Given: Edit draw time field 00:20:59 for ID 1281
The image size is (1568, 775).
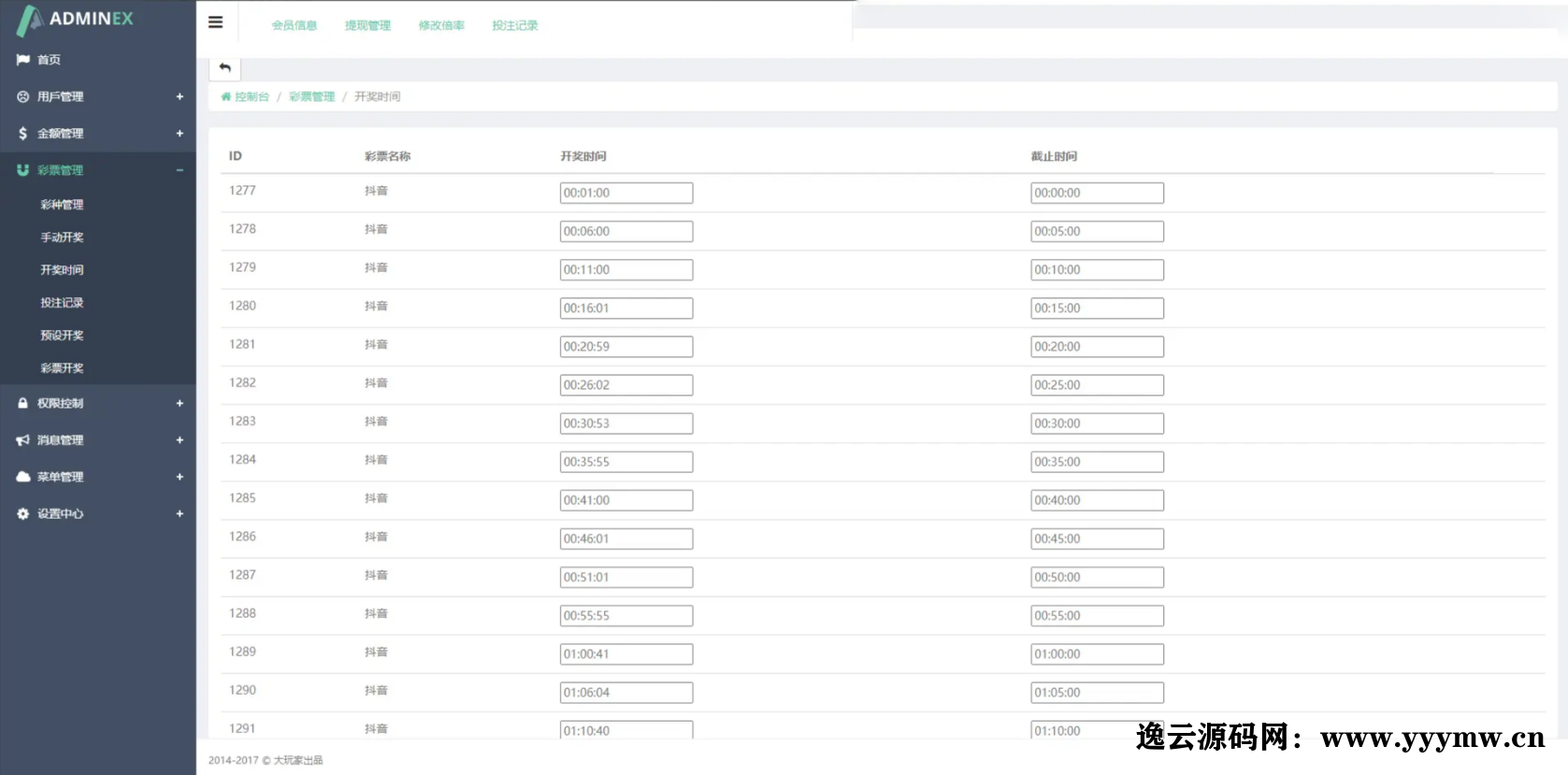Looking at the screenshot, I should tap(626, 346).
